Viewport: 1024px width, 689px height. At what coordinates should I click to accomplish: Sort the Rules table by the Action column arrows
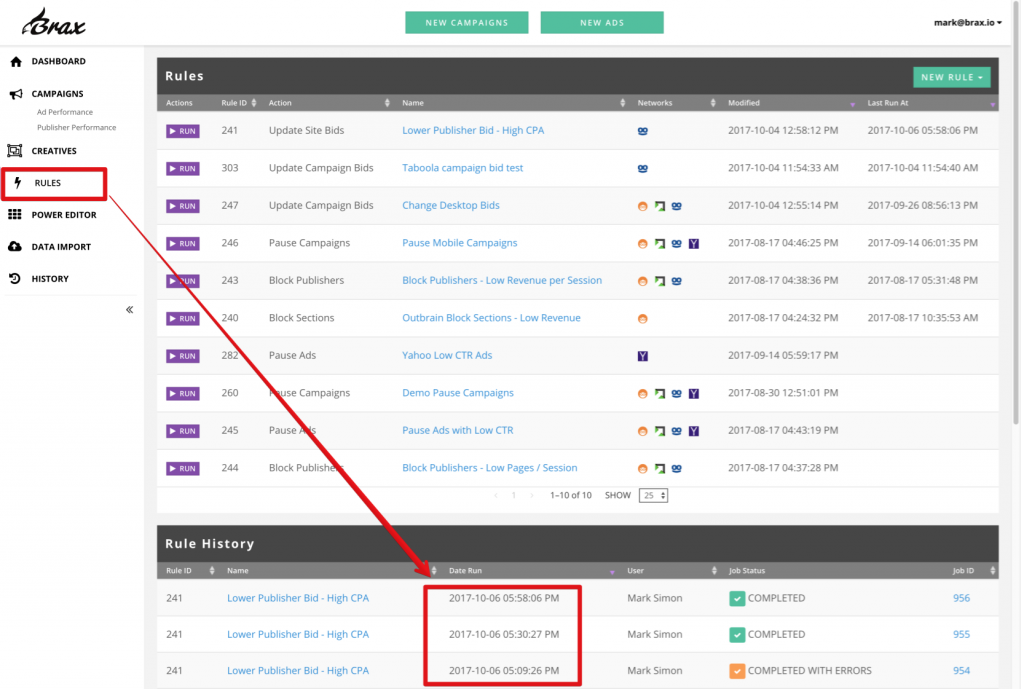pos(387,103)
